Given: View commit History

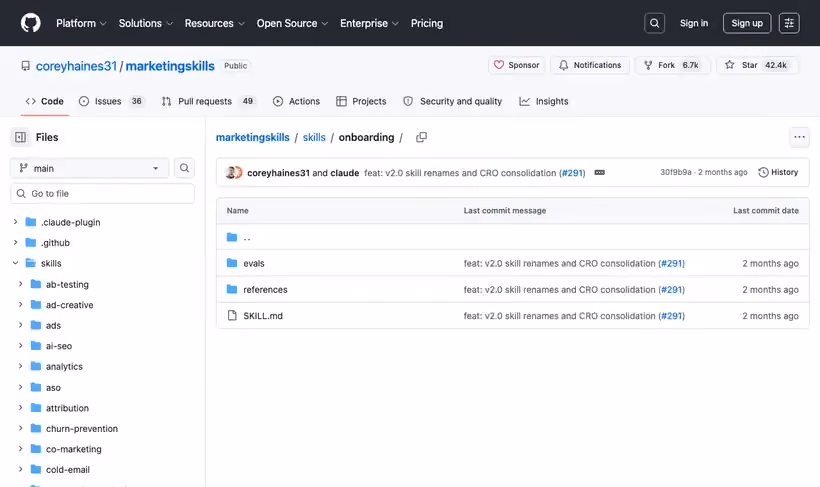Looking at the screenshot, I should (778, 172).
